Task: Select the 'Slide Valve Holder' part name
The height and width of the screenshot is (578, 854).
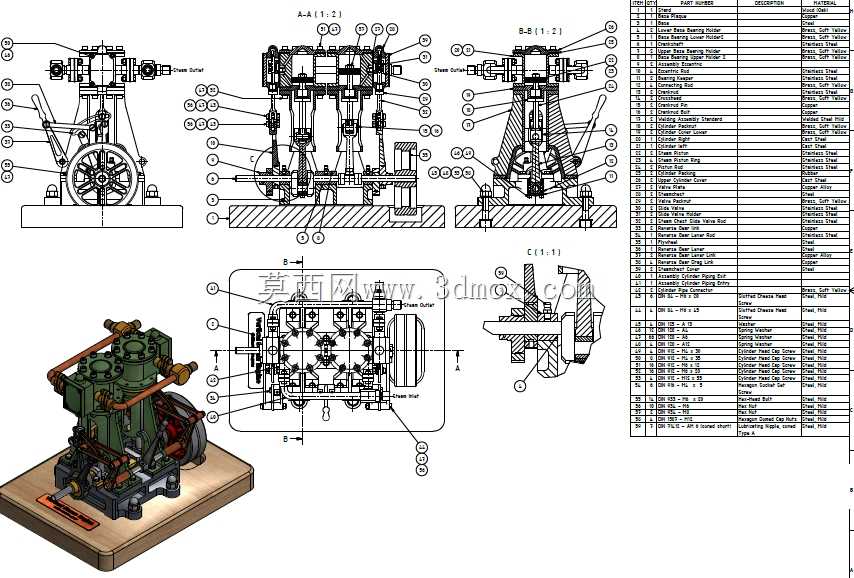Action: coord(681,215)
